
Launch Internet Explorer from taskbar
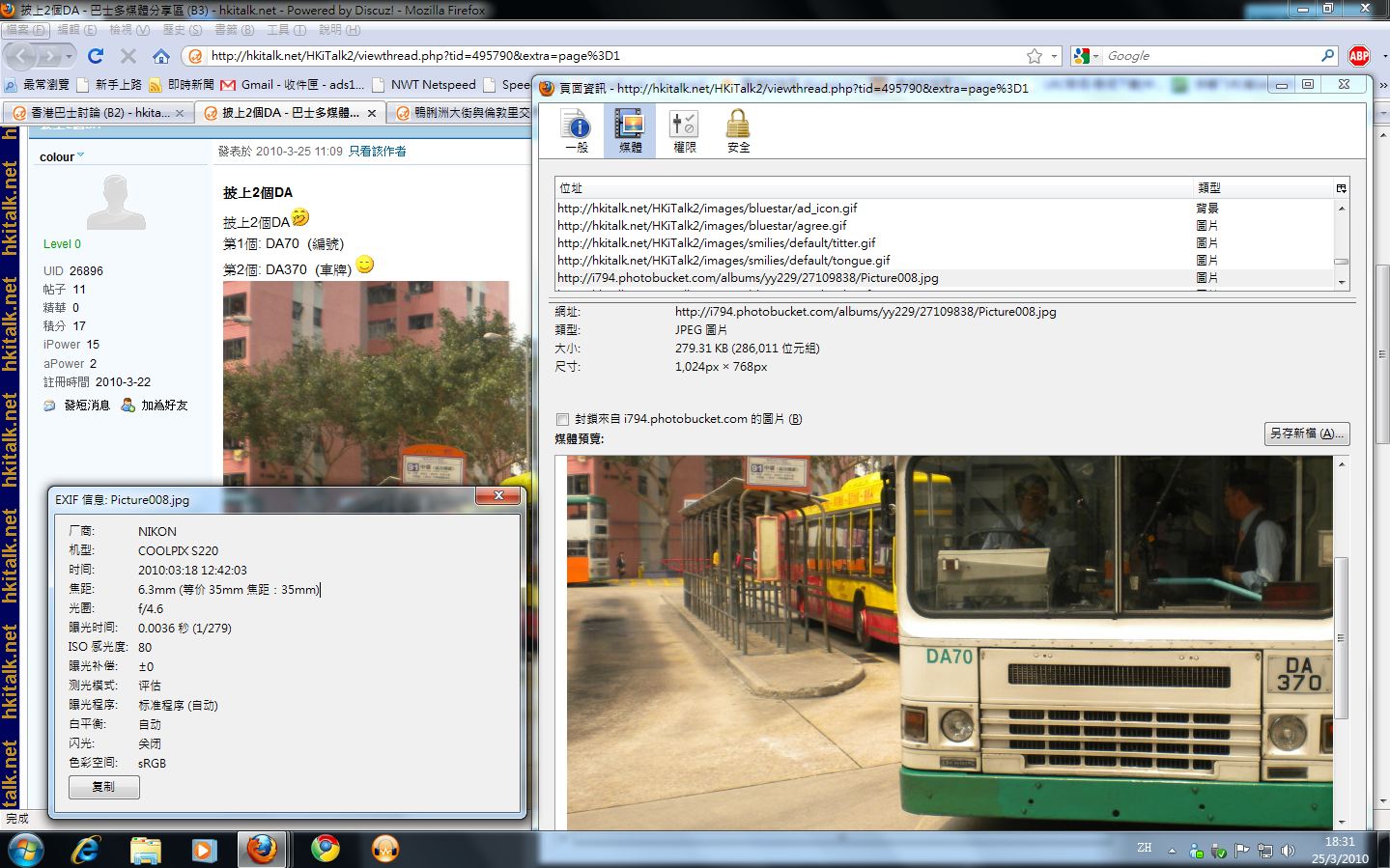coord(87,850)
